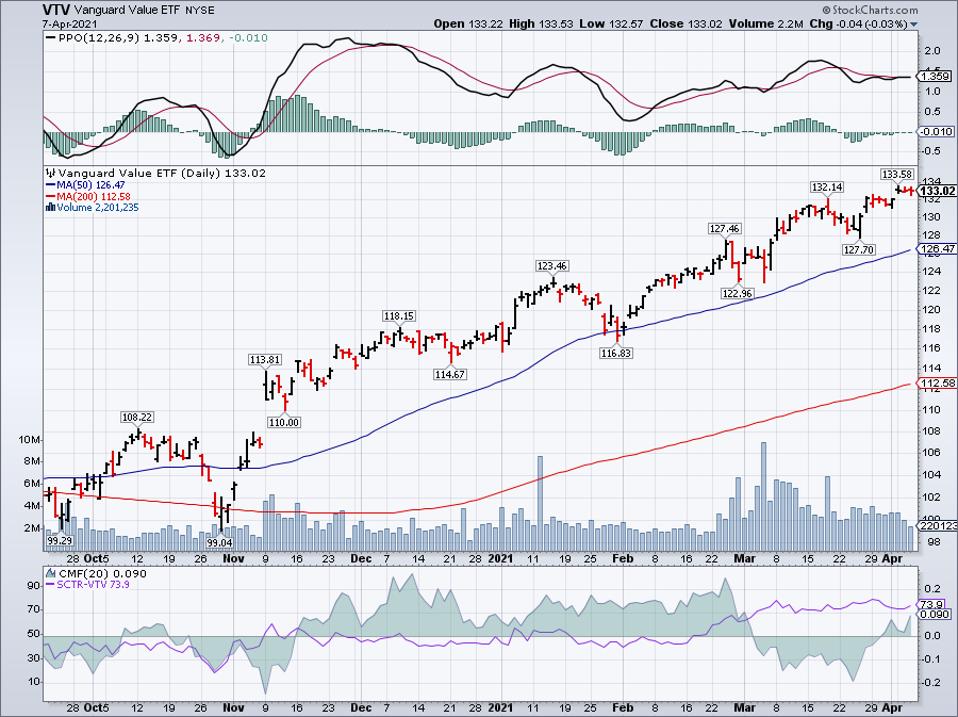Click the 127.70 price annotation
Image resolution: width=958 pixels, height=717 pixels.
pos(859,250)
